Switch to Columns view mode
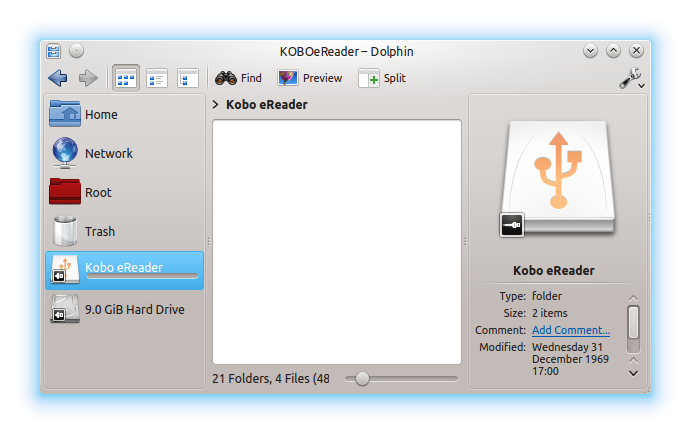This screenshot has width=691, height=434. pyautogui.click(x=187, y=78)
